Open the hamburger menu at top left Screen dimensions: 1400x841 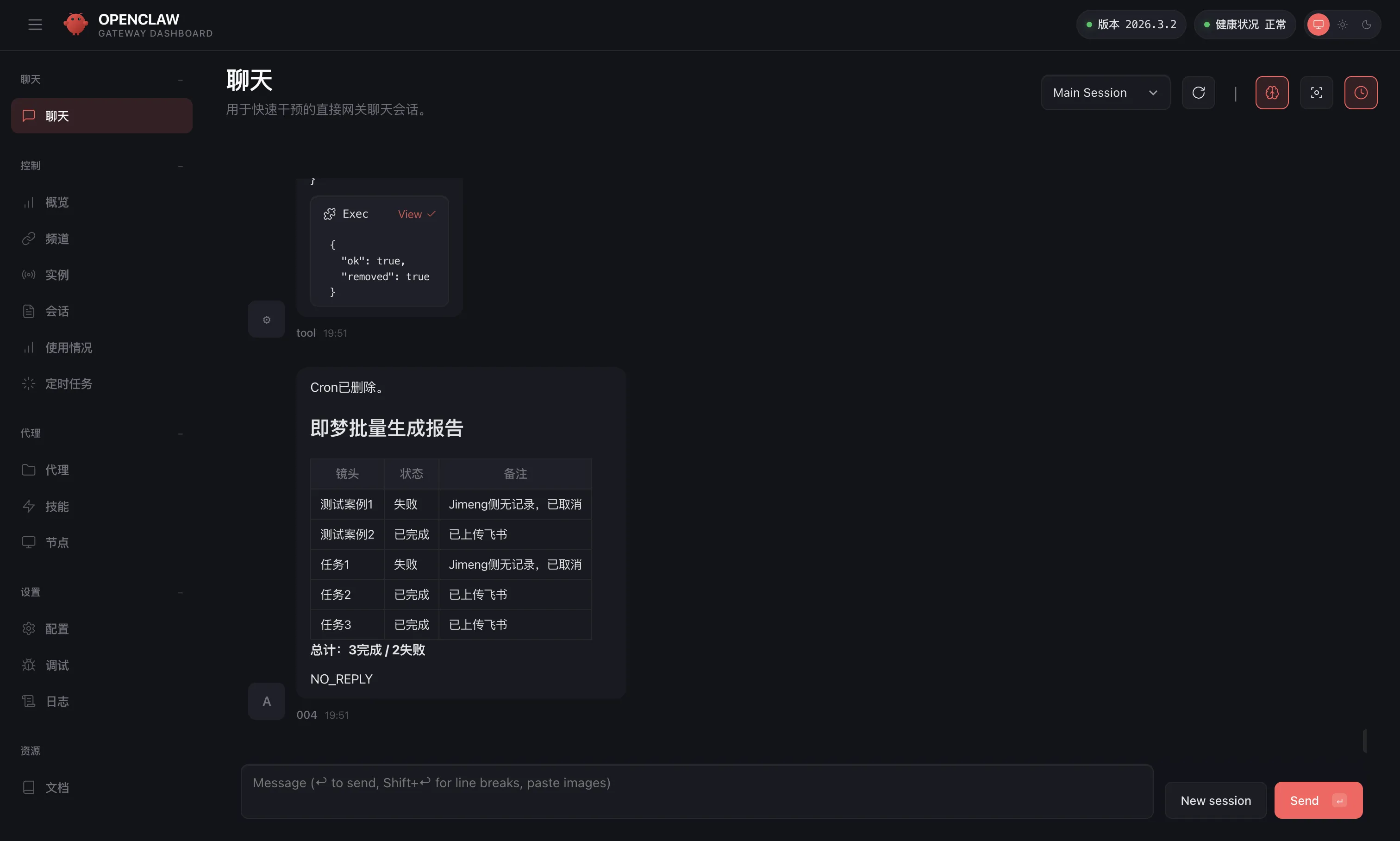pyautogui.click(x=35, y=25)
